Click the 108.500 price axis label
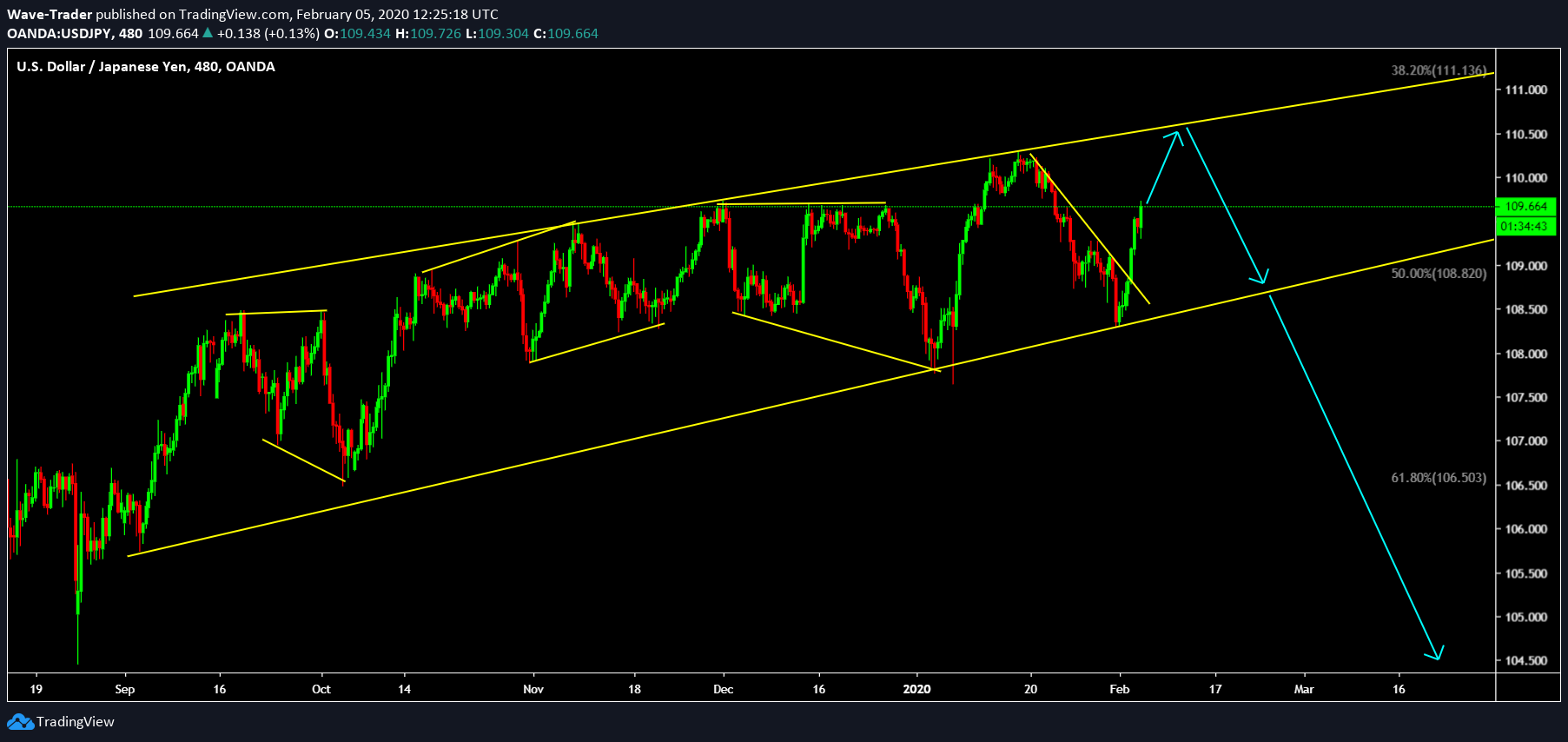Image resolution: width=1568 pixels, height=742 pixels. (x=1526, y=309)
